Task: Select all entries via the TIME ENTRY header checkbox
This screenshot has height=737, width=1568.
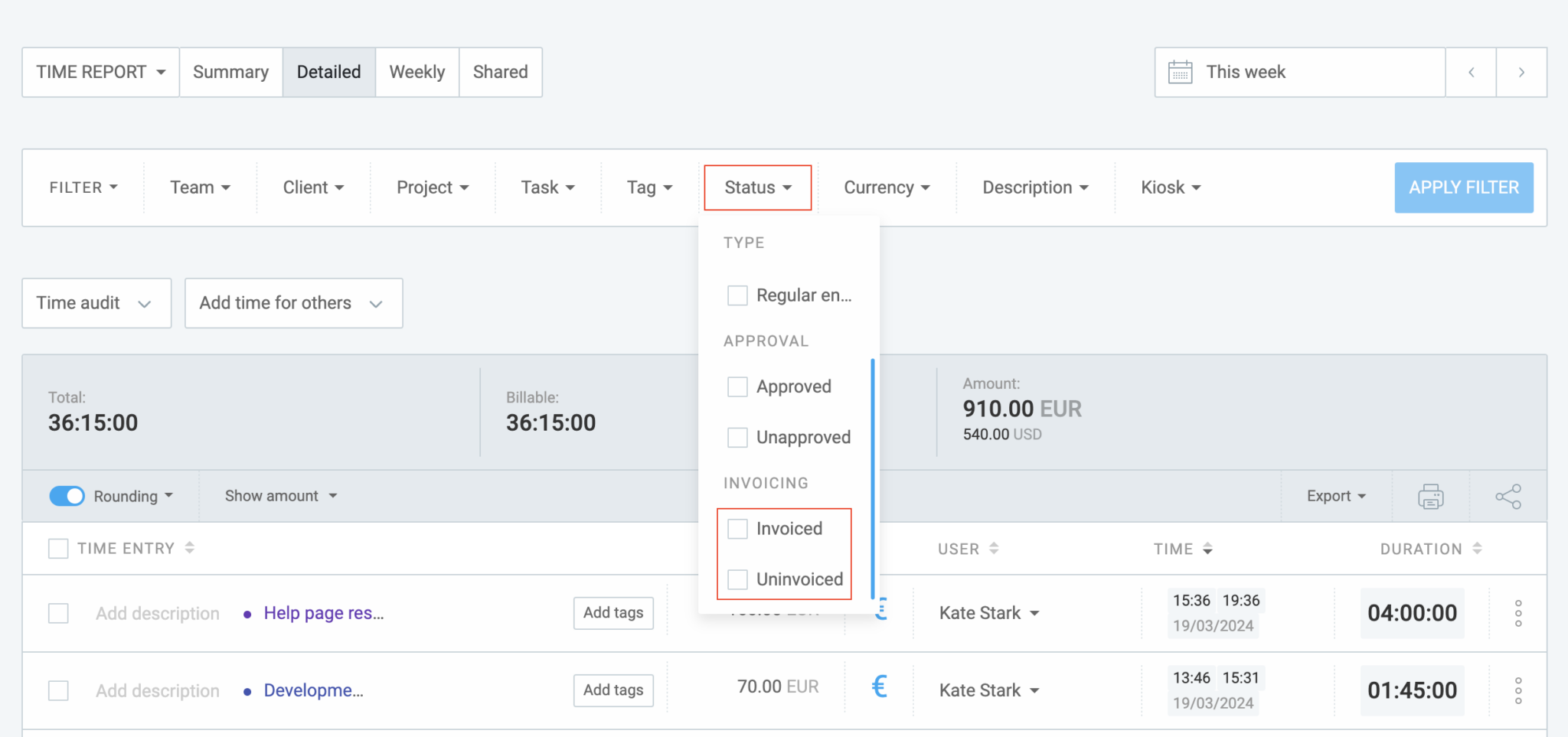Action: click(x=58, y=549)
